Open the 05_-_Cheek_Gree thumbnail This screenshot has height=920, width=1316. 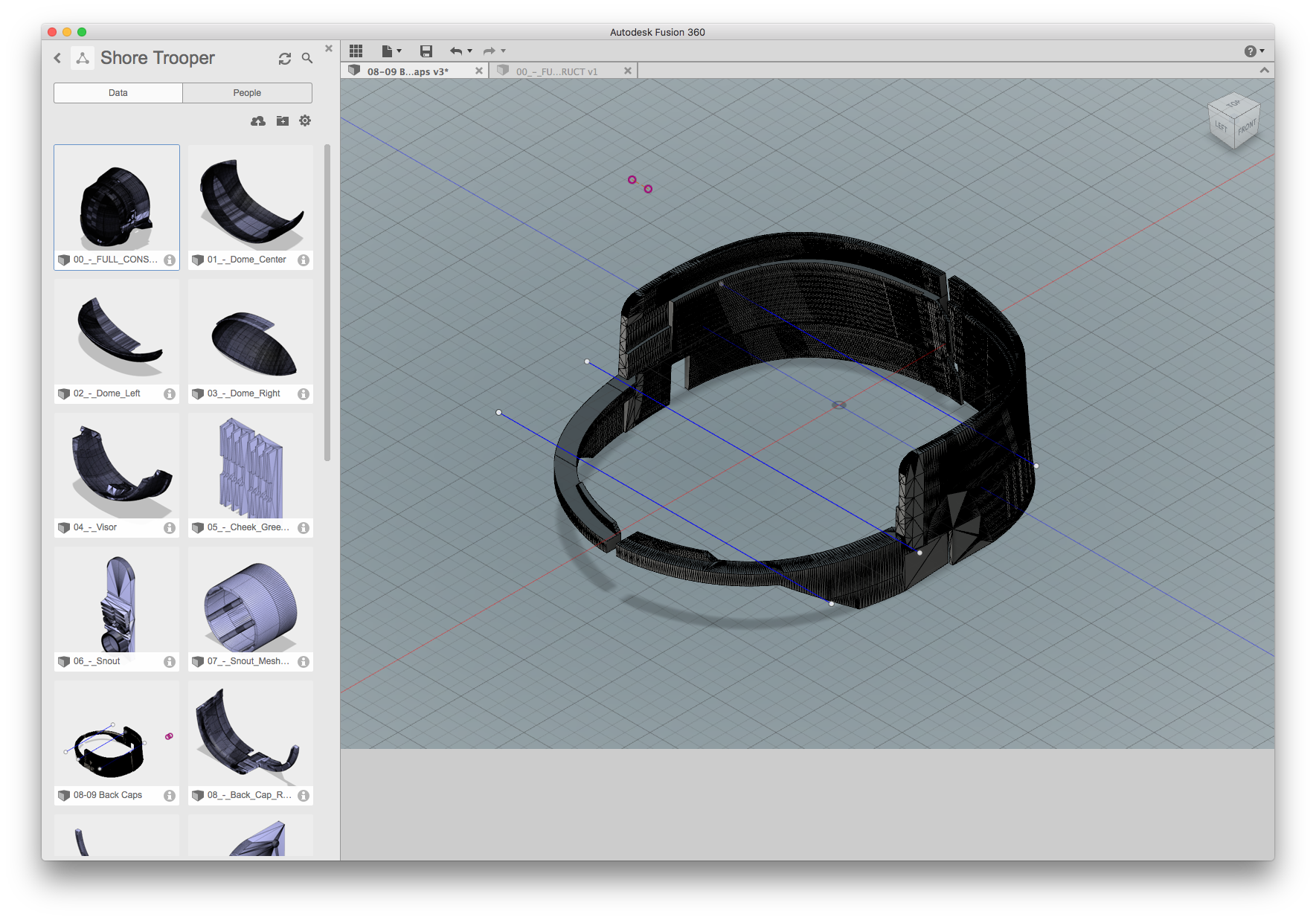(251, 466)
